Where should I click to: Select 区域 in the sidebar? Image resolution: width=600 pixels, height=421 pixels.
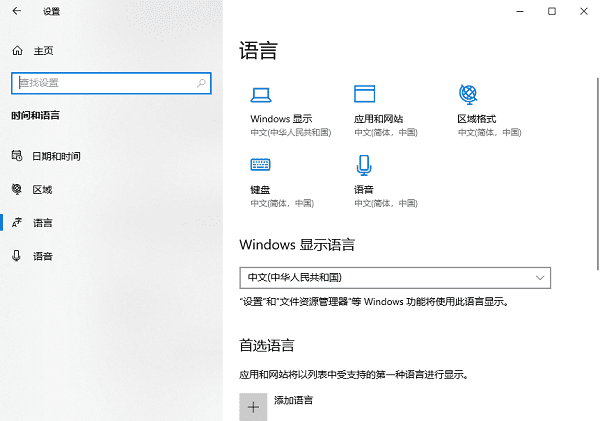tap(42, 189)
